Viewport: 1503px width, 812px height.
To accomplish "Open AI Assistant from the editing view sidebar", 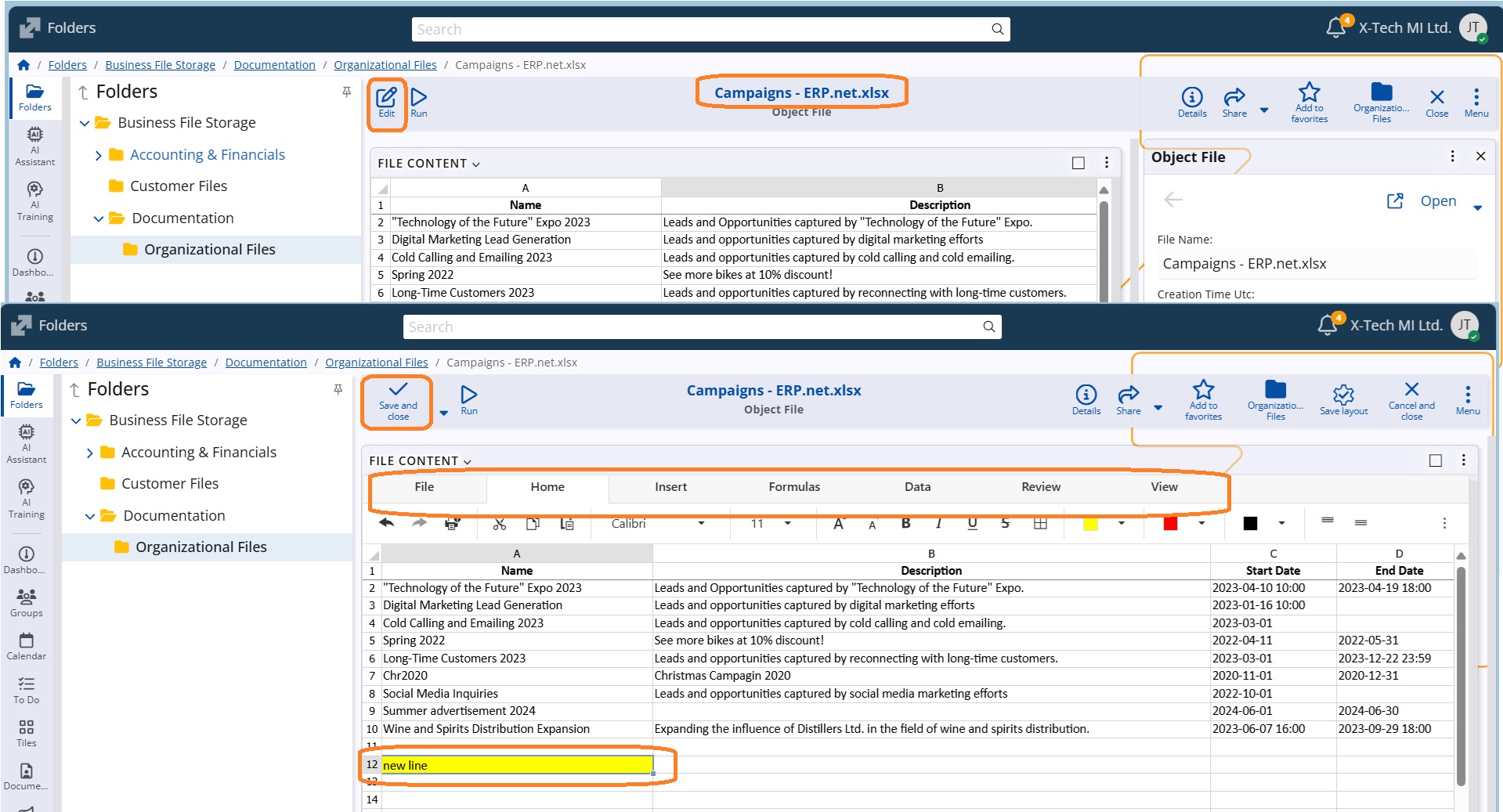I will pos(27,444).
